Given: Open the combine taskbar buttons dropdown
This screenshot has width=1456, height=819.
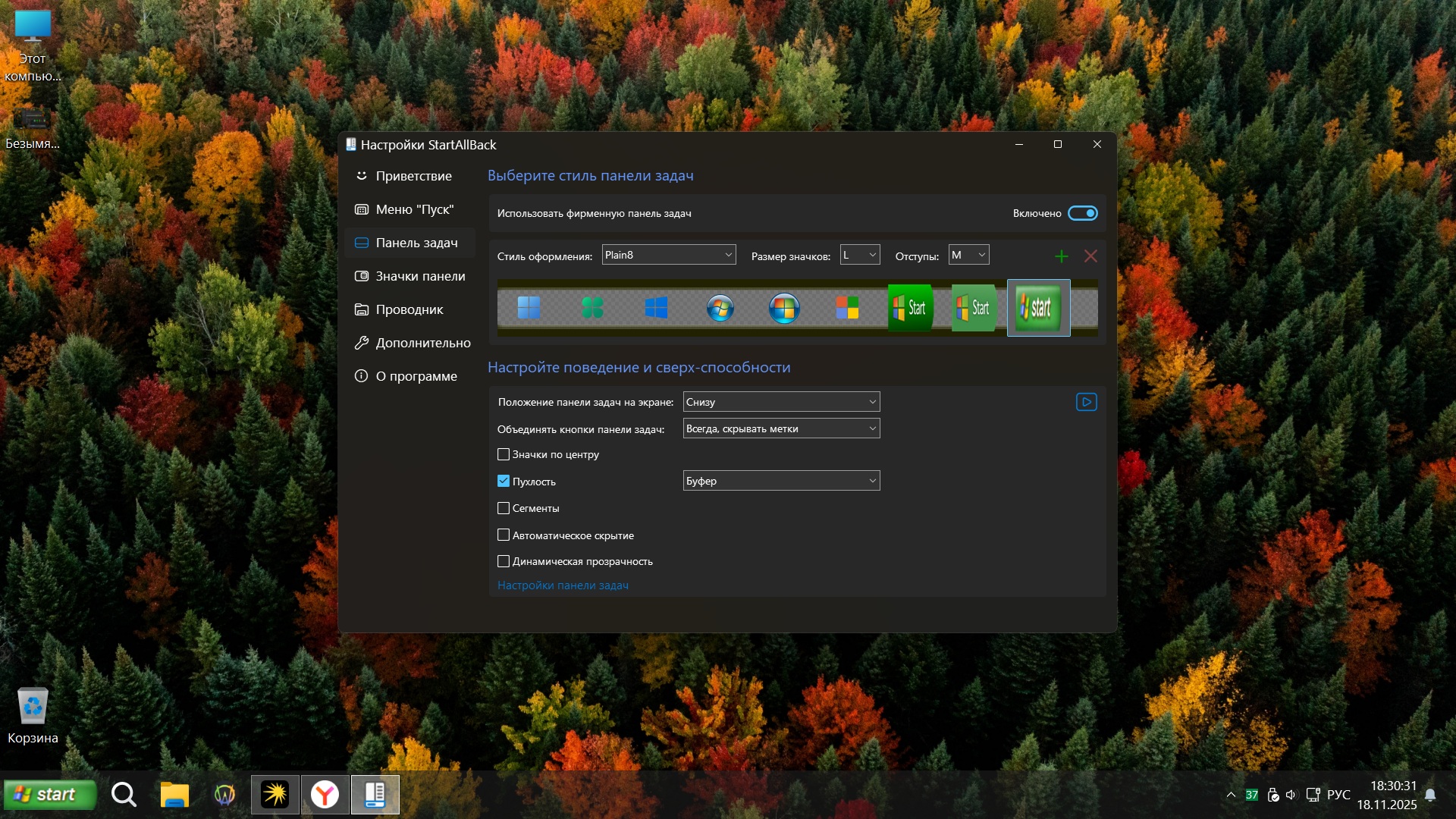Looking at the screenshot, I should coord(780,428).
